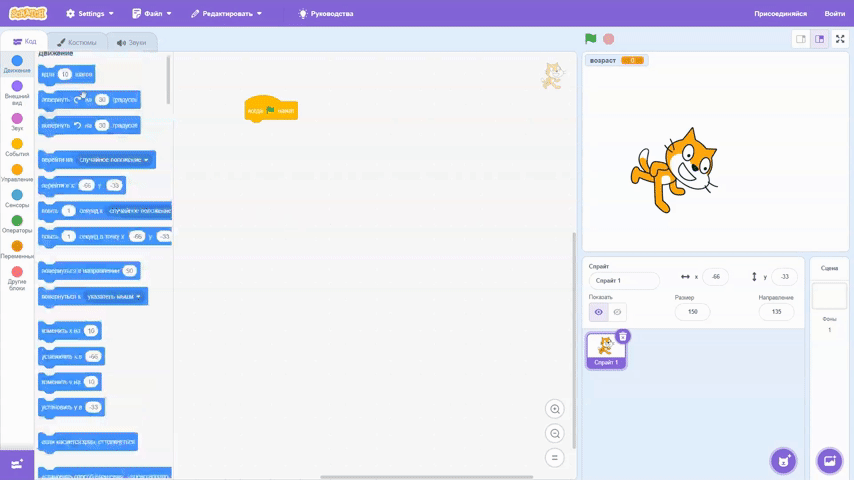Select Движение block category
This screenshot has width=854, height=480.
click(x=17, y=64)
